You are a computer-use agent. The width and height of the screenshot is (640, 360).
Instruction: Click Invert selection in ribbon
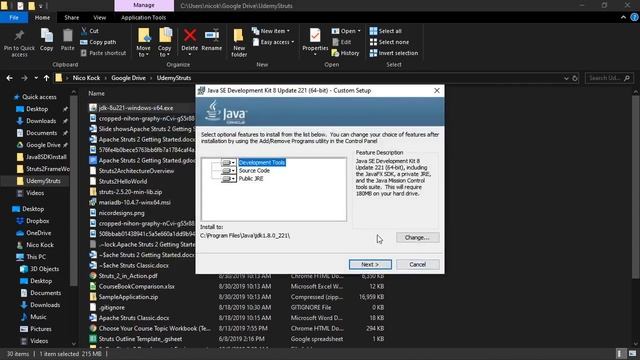tap(393, 53)
